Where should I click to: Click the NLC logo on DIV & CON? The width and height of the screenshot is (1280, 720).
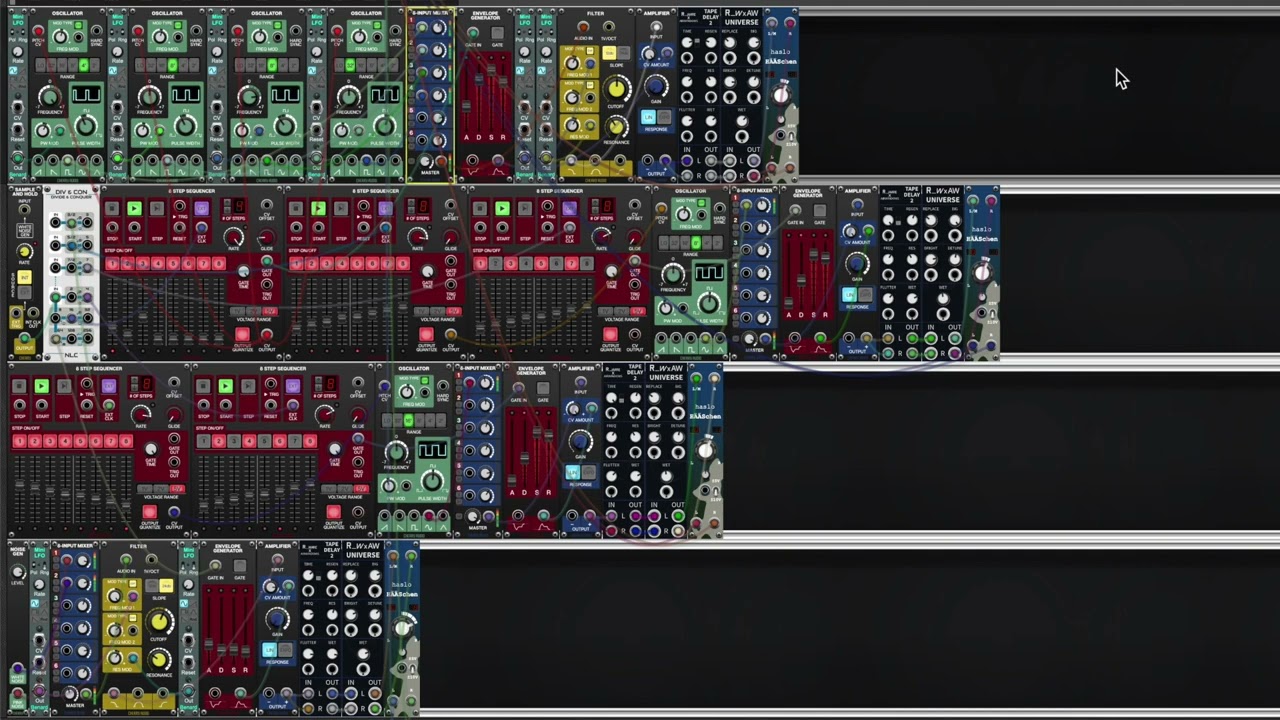click(71, 355)
